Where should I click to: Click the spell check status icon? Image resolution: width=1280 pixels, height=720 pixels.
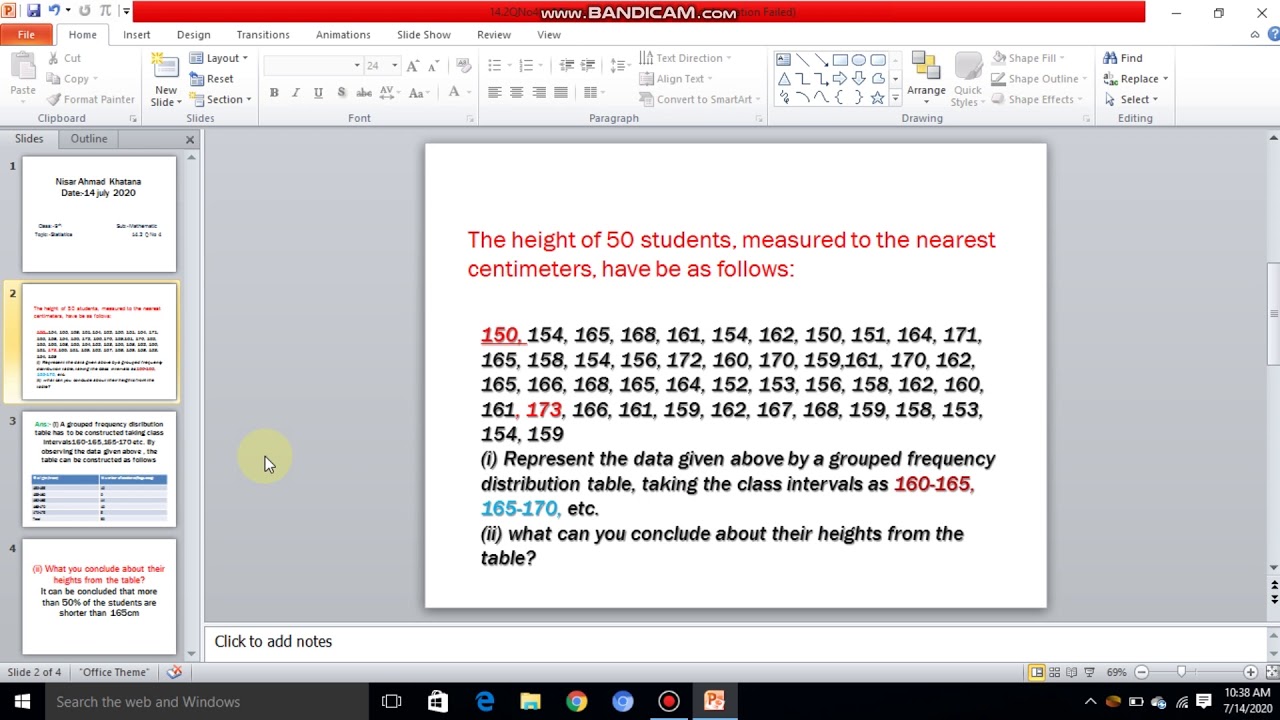pyautogui.click(x=174, y=672)
